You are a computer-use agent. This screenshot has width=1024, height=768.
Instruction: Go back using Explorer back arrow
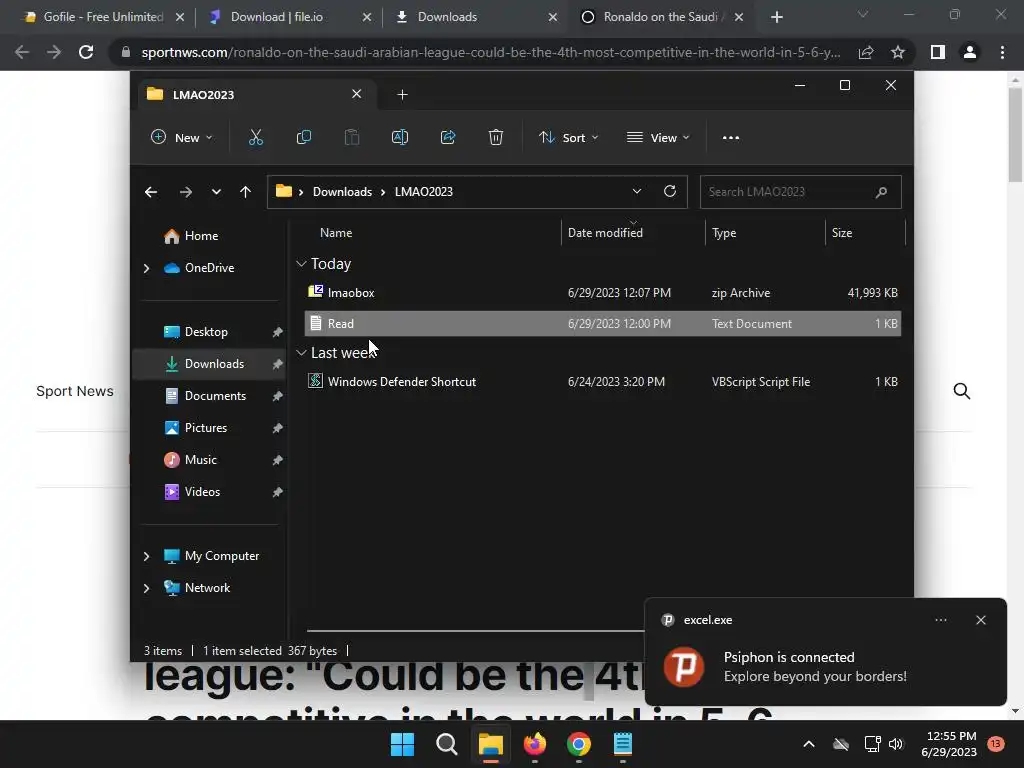(x=151, y=192)
